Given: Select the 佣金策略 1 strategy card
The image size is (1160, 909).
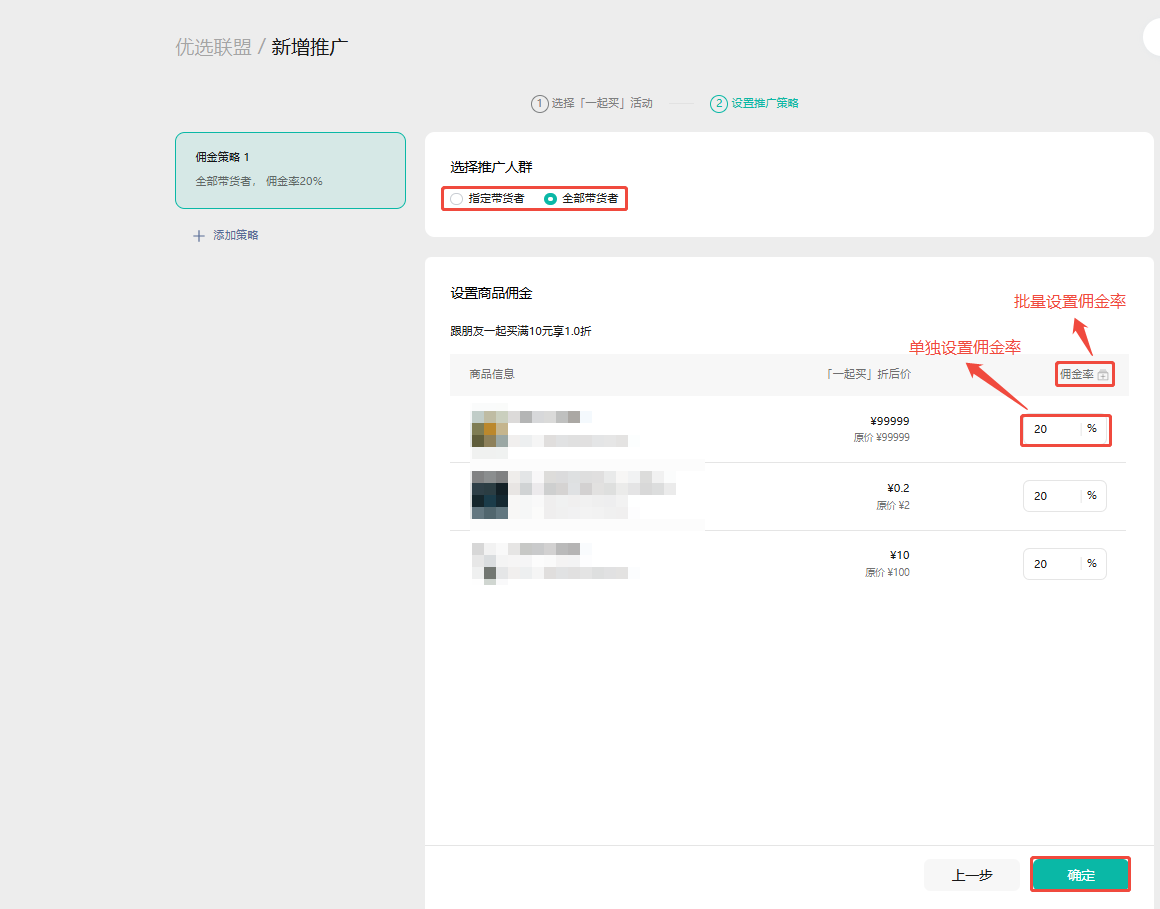Looking at the screenshot, I should 290,170.
